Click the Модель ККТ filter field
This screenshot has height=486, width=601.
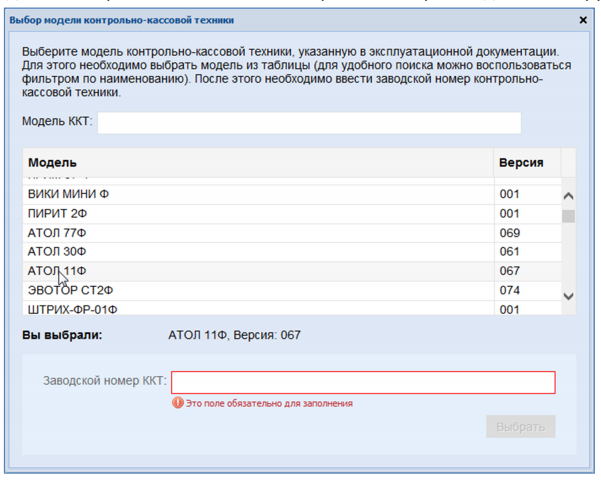point(309,123)
